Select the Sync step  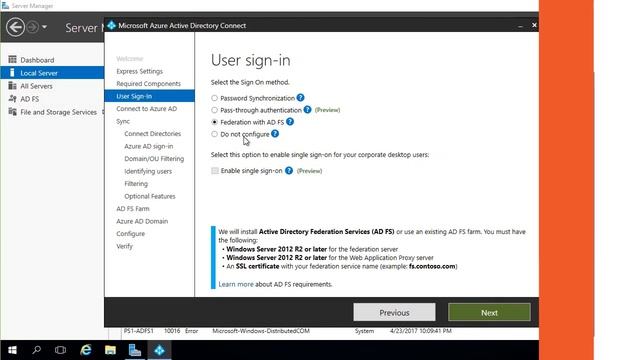tap(123, 121)
